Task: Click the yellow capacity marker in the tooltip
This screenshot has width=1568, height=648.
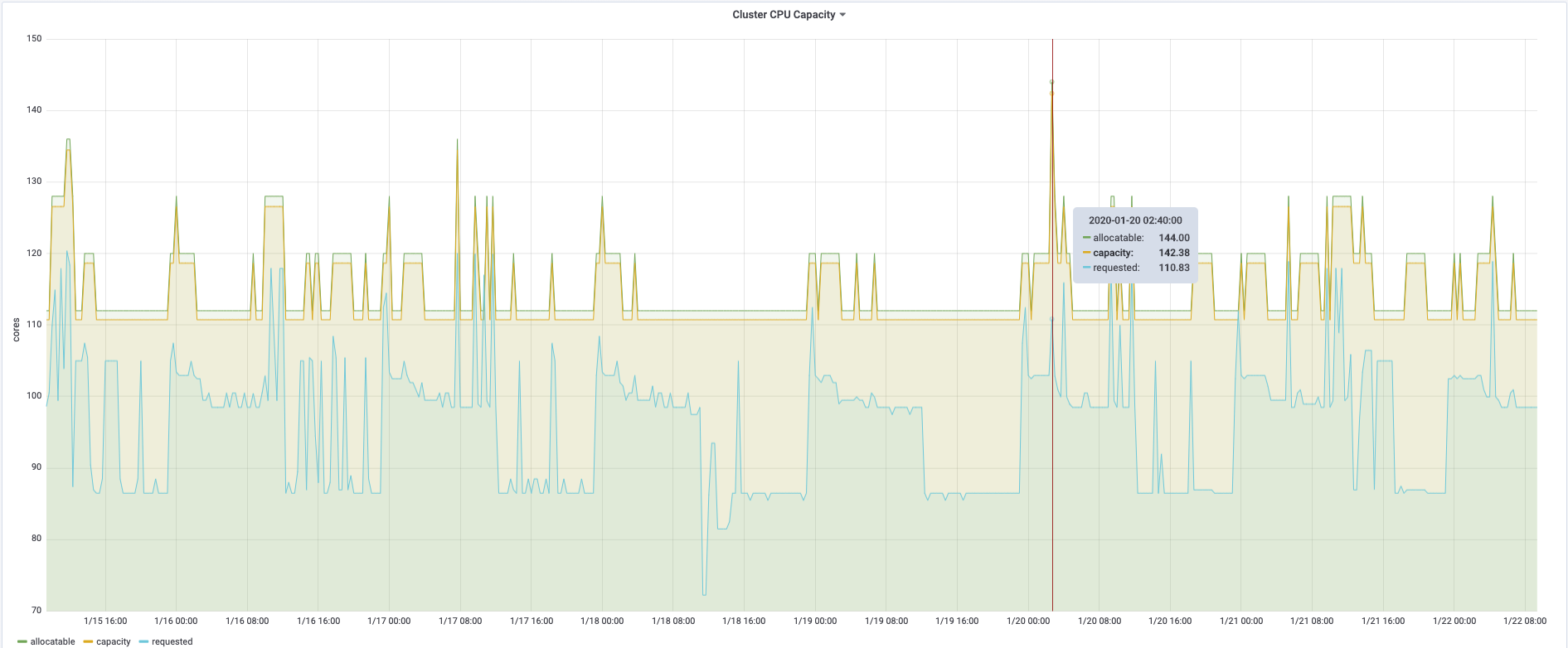Action: (x=1086, y=253)
